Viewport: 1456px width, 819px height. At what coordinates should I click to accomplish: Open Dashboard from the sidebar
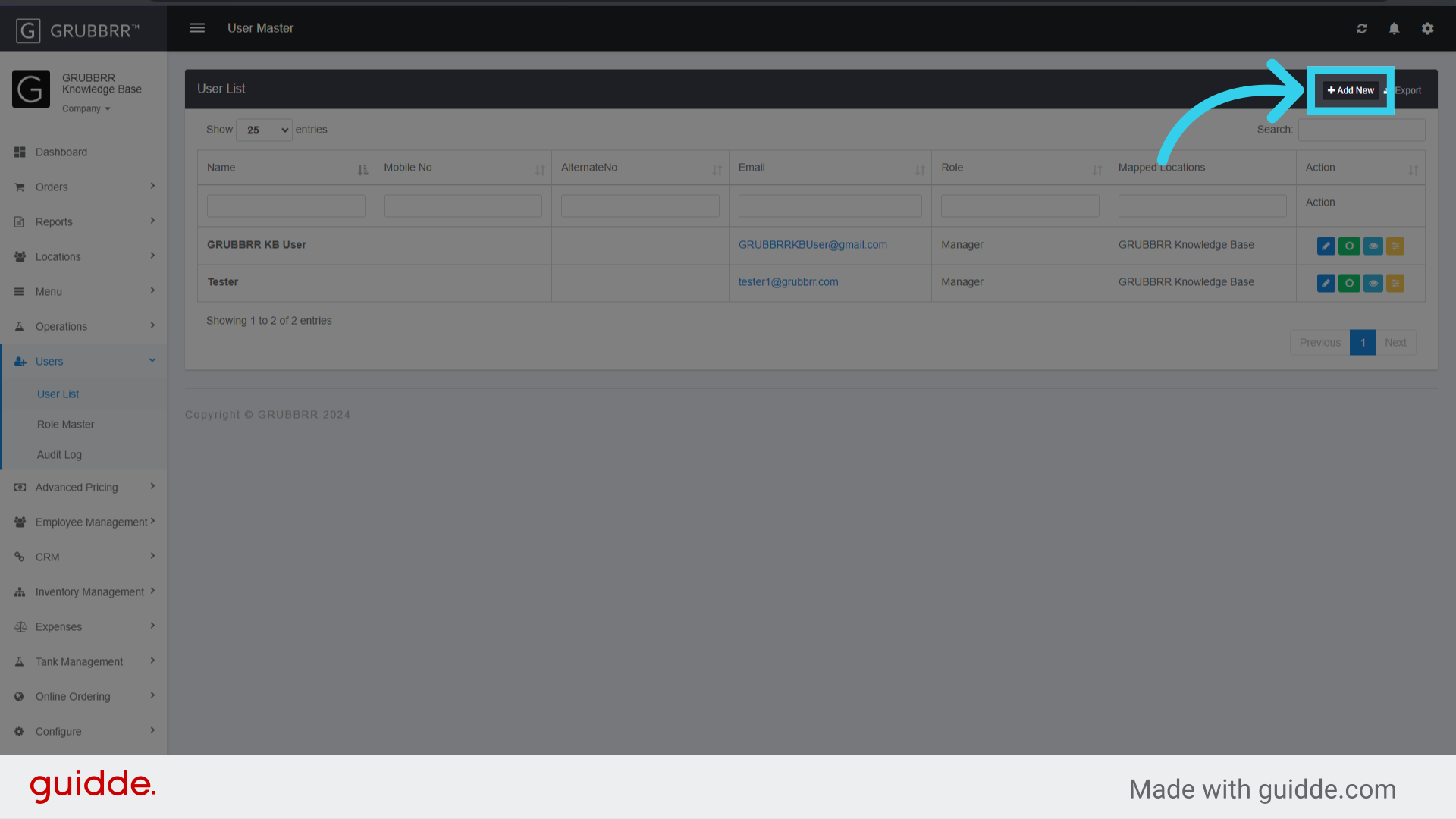click(x=83, y=152)
